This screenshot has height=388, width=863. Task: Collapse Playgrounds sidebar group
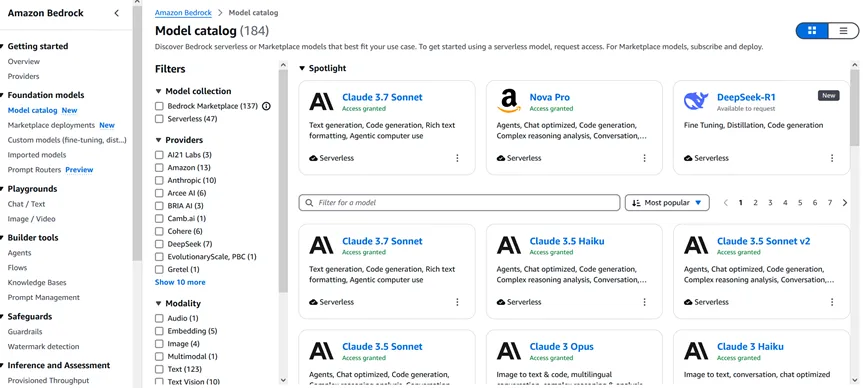[3, 189]
